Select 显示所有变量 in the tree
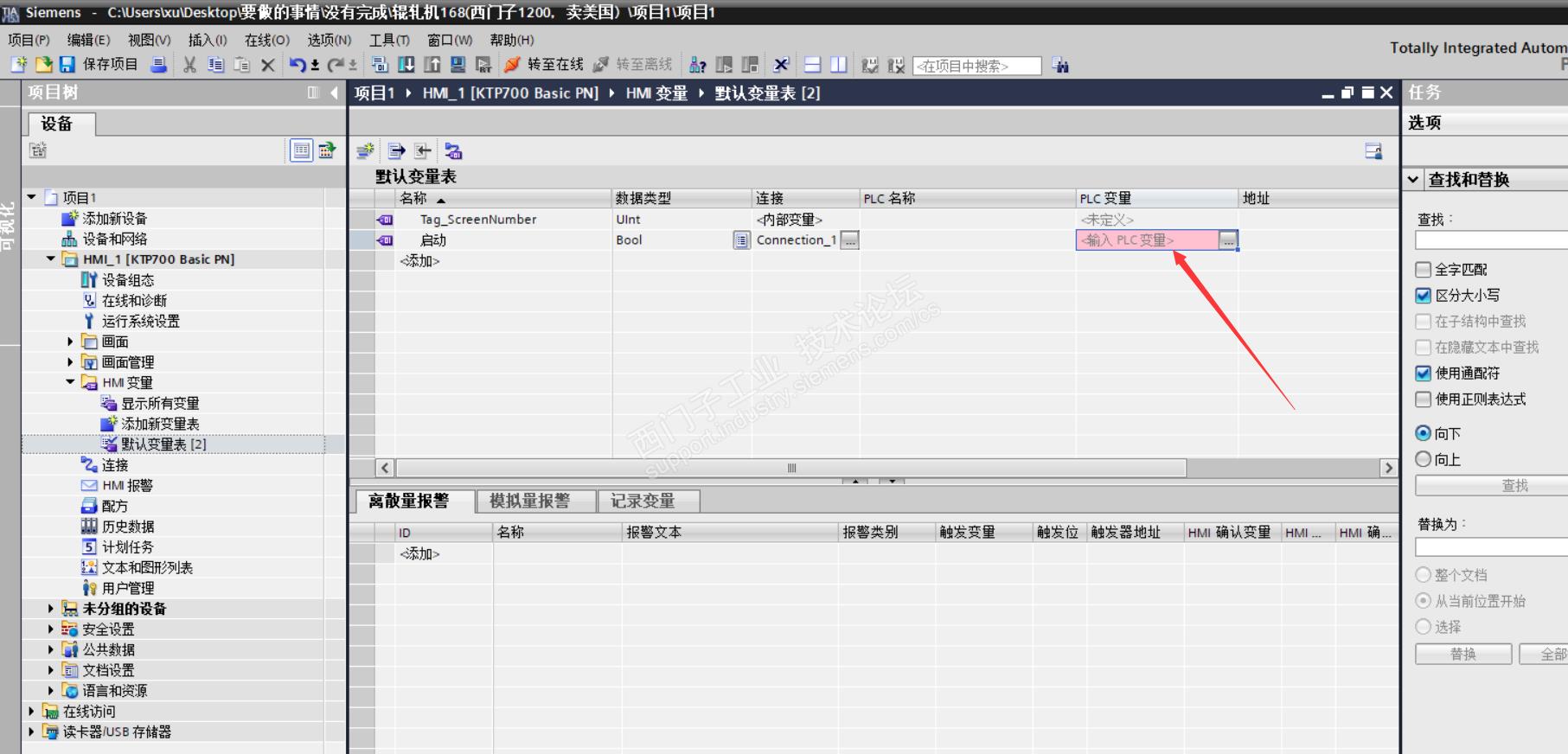Screen dimensions: 1568x754 point(160,403)
